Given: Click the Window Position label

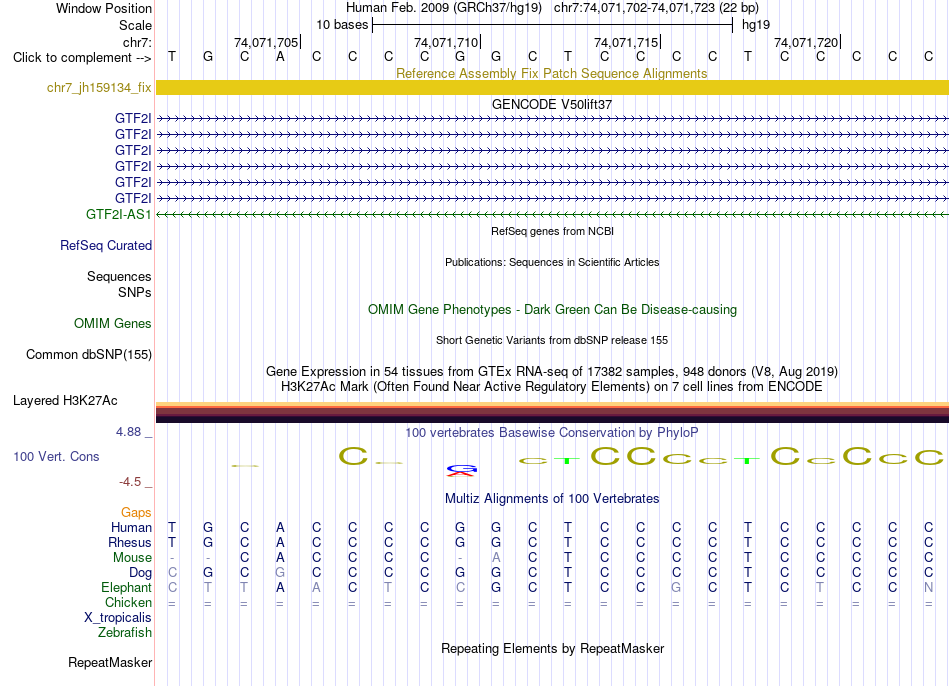Looking at the screenshot, I should (104, 8).
